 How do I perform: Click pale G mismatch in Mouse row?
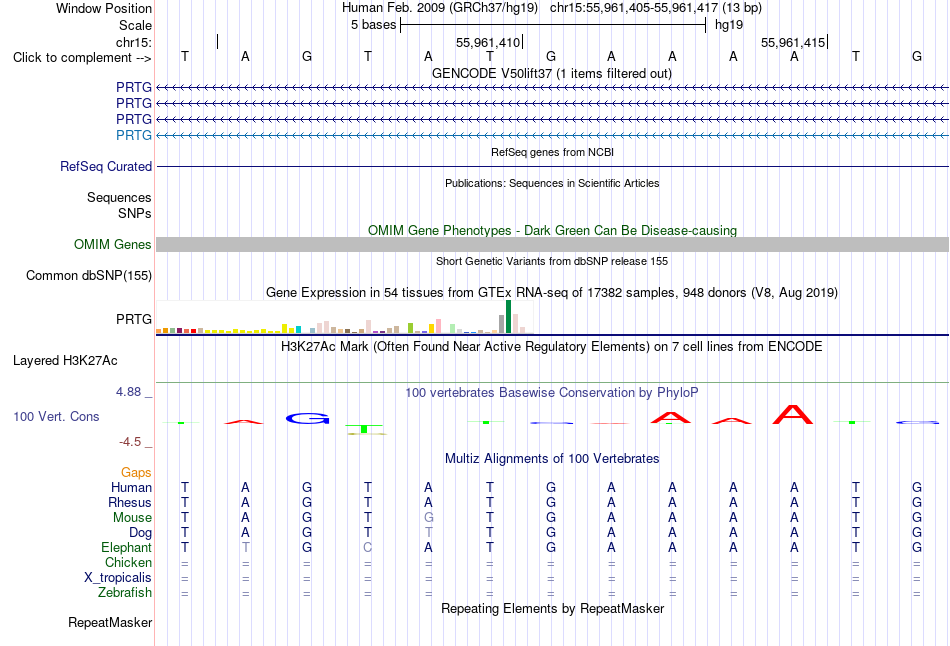(428, 518)
